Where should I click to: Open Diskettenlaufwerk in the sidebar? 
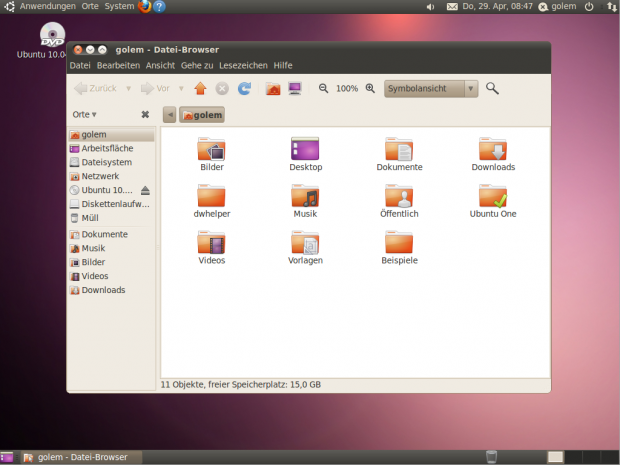112,204
